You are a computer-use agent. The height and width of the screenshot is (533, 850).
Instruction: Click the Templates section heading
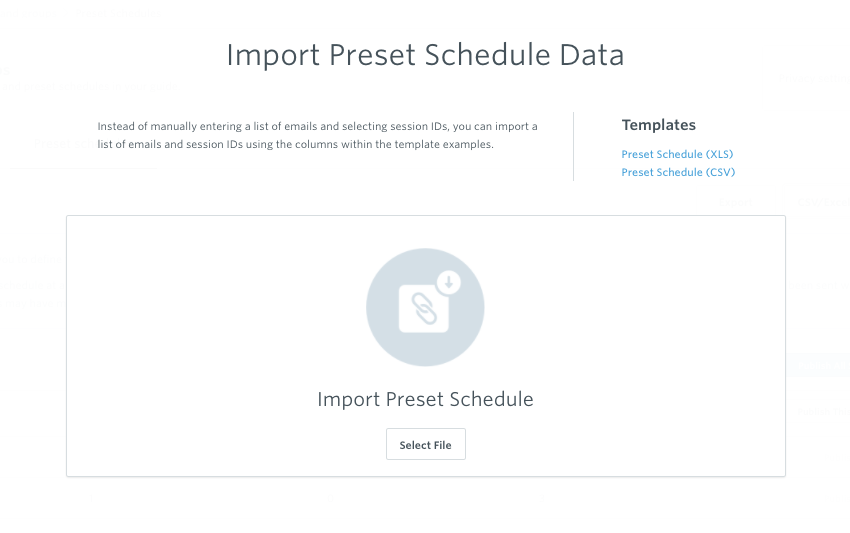(x=659, y=125)
